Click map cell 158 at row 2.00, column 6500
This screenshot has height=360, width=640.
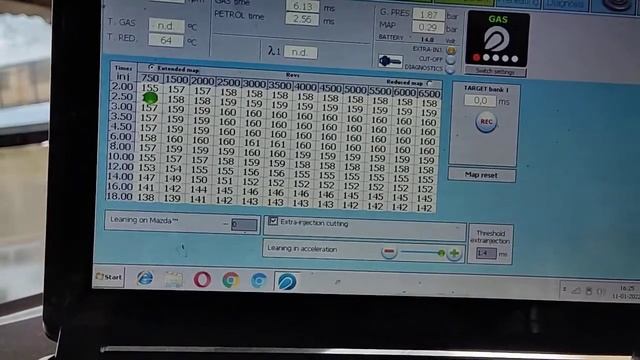pyautogui.click(x=429, y=103)
